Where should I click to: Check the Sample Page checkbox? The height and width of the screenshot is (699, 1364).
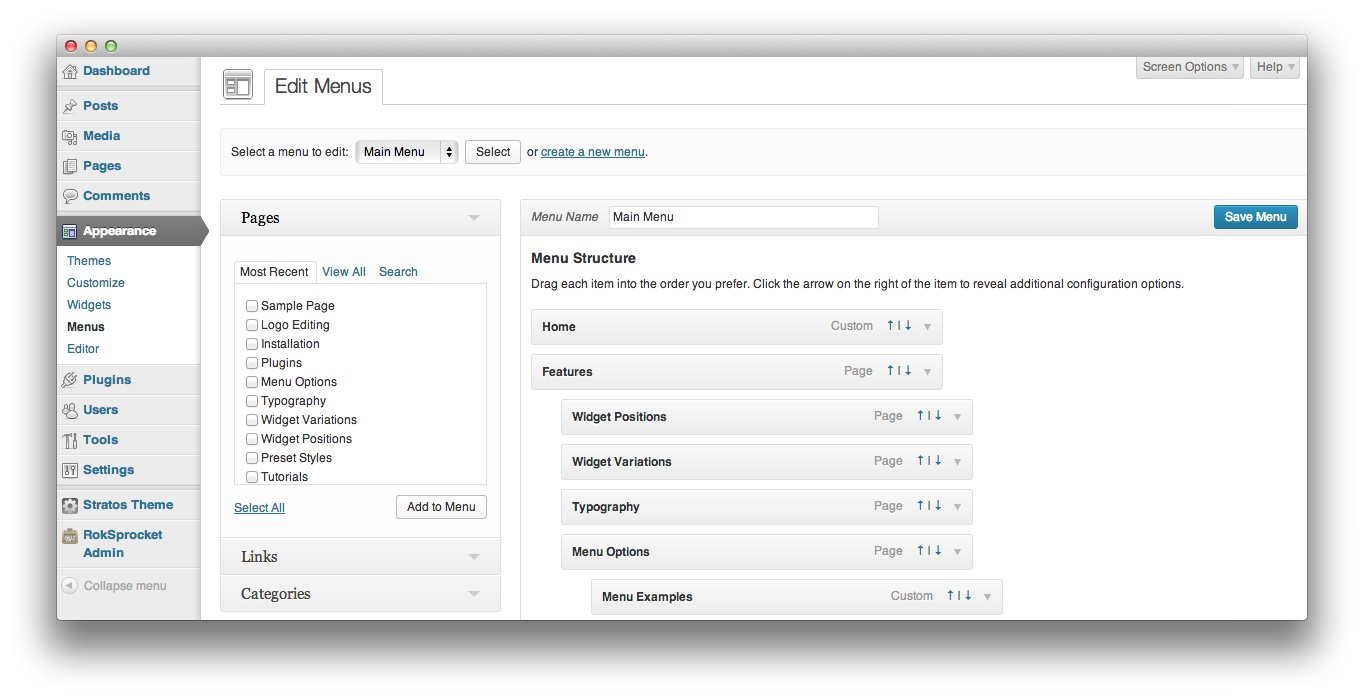tap(252, 306)
